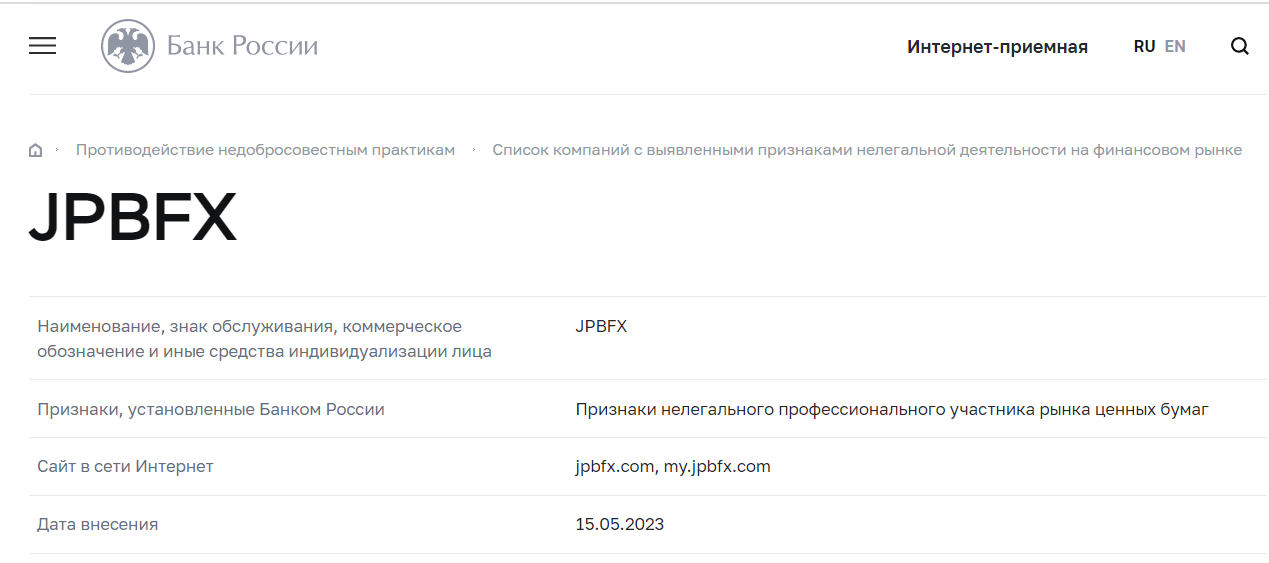Open site search with magnifier icon
The image size is (1269, 563).
coord(1239,46)
